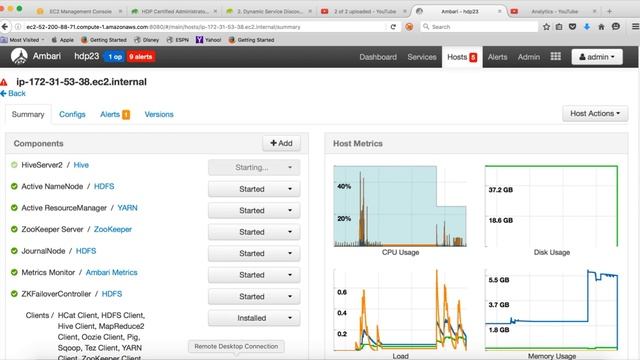Open the admin user dropdown

(597, 57)
